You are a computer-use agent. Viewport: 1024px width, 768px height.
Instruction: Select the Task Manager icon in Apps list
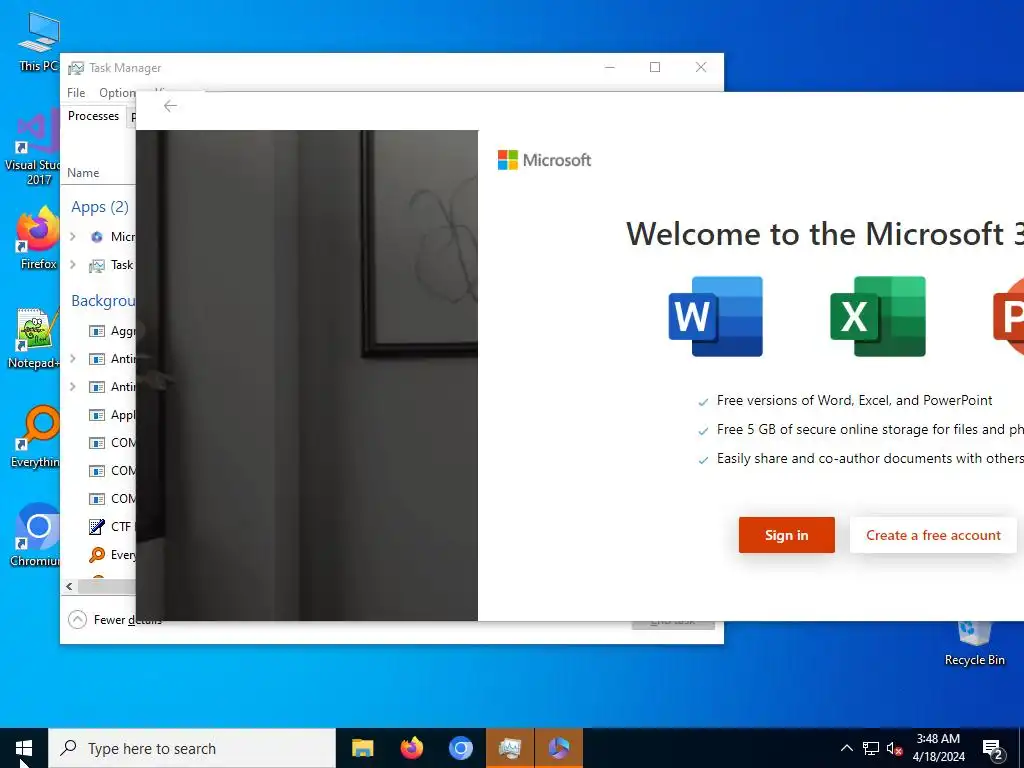tap(97, 265)
